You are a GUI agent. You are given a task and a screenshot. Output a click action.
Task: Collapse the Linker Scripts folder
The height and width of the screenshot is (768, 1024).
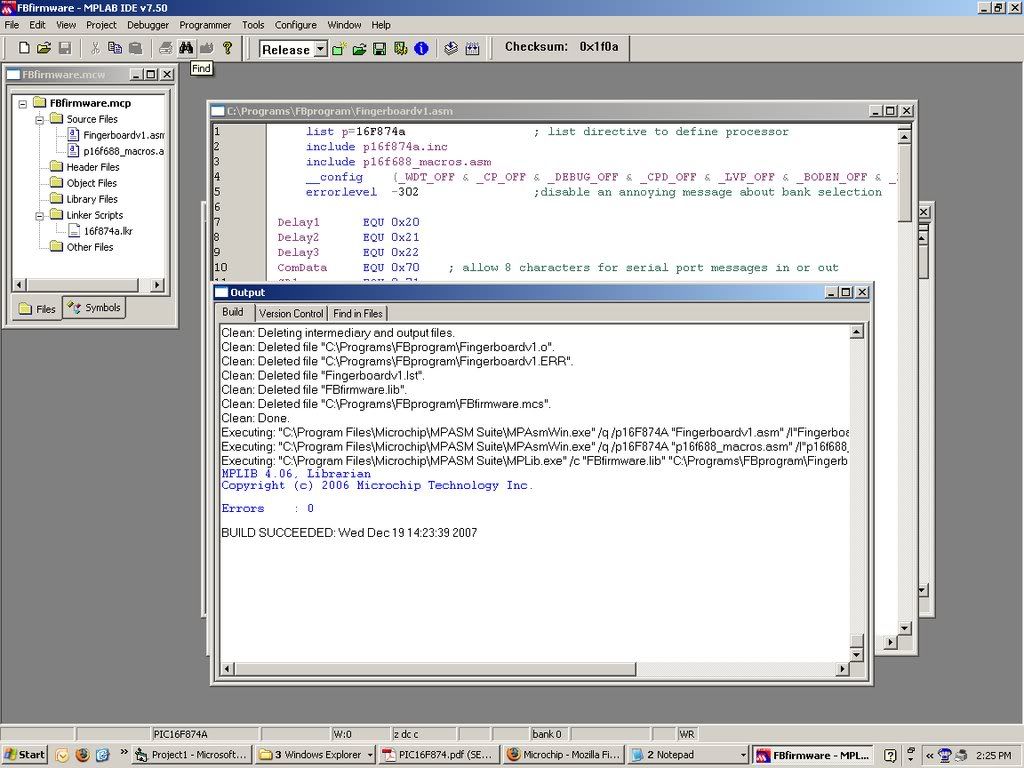point(39,216)
